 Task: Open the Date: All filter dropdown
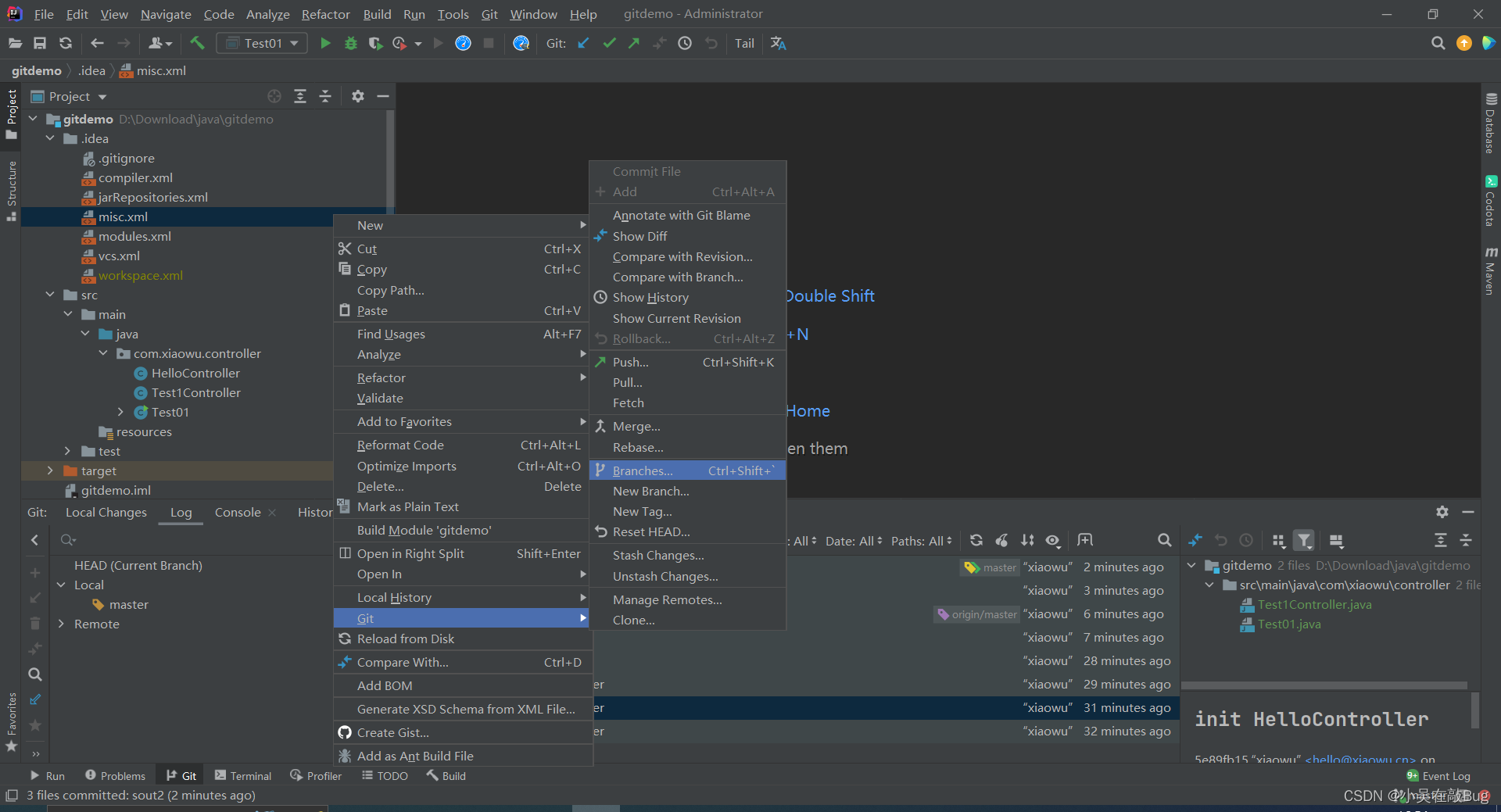click(854, 541)
